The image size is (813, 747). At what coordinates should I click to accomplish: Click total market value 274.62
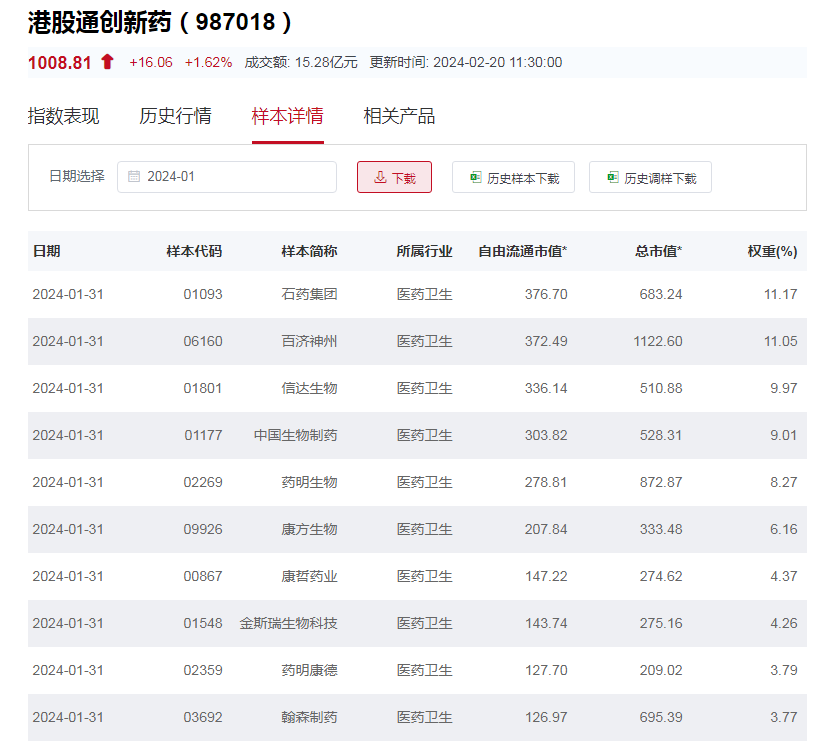click(661, 576)
